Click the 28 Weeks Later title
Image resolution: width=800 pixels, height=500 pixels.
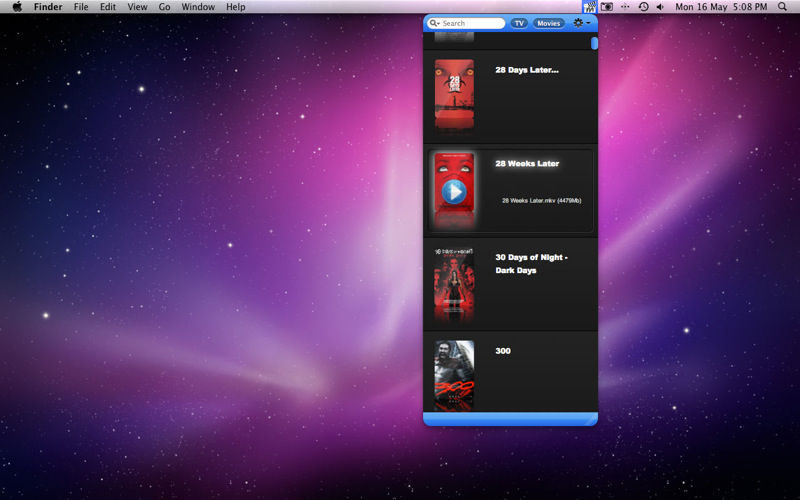point(527,163)
